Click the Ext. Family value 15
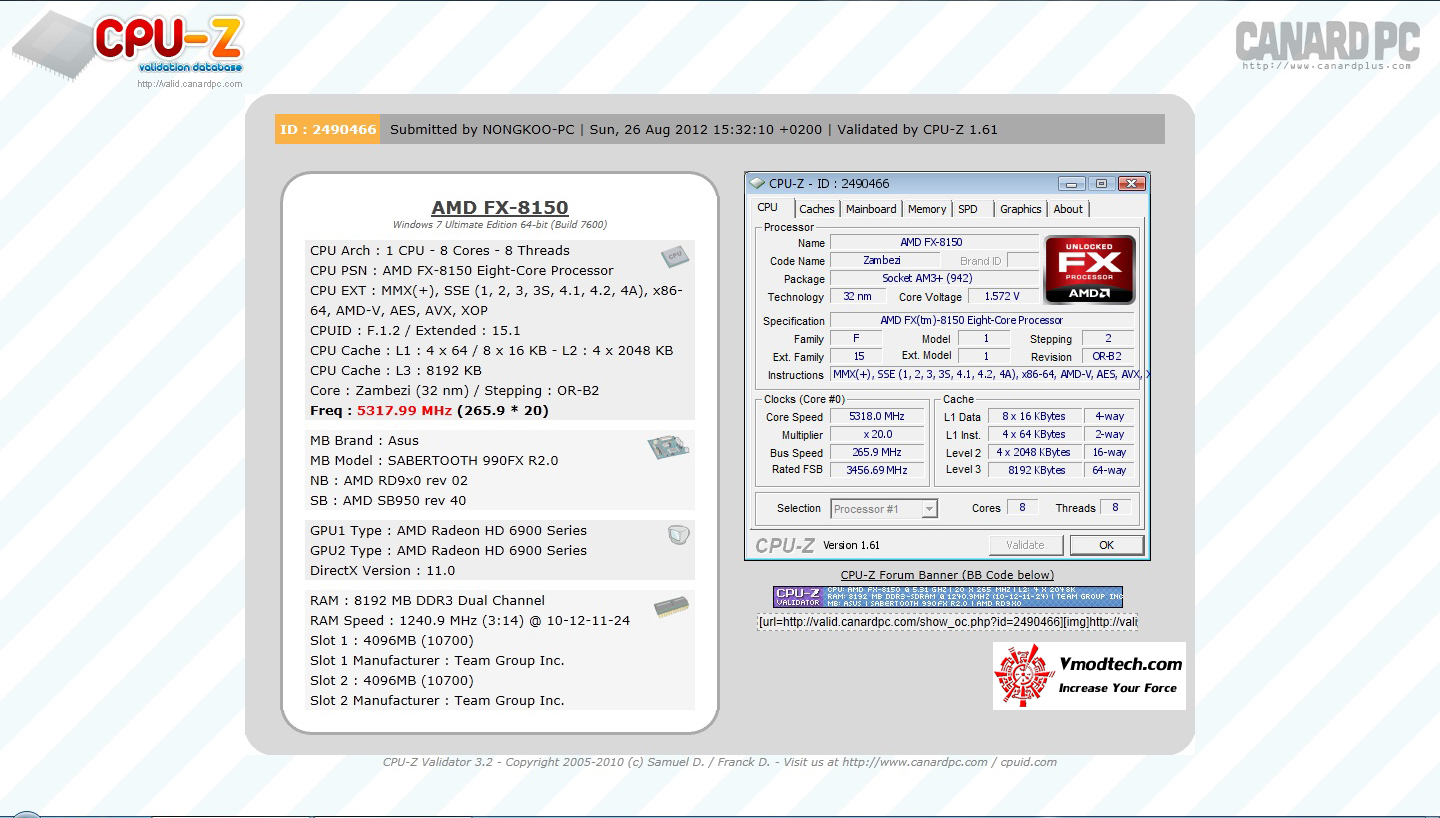The image size is (1440, 818). pyautogui.click(x=858, y=357)
